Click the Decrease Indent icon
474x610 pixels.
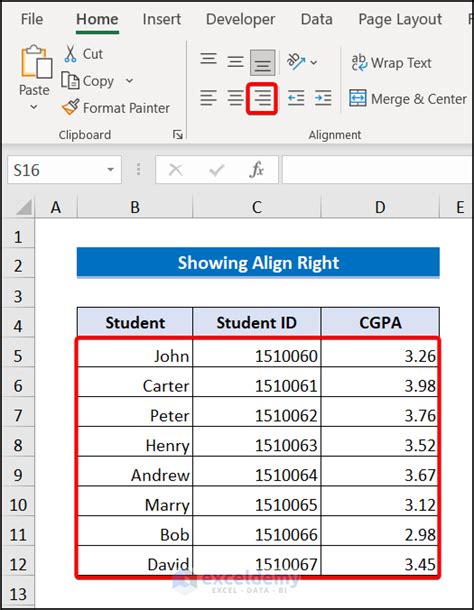[296, 98]
